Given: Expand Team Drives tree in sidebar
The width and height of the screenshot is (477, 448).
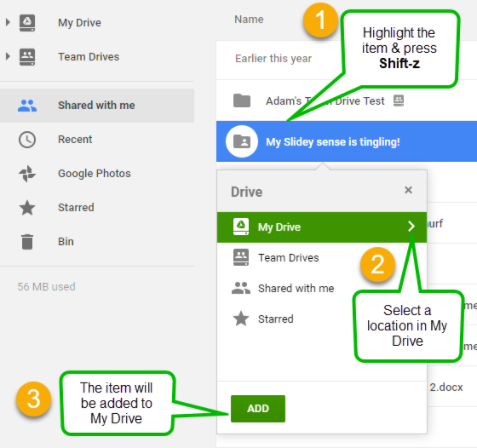Looking at the screenshot, I should (x=8, y=56).
